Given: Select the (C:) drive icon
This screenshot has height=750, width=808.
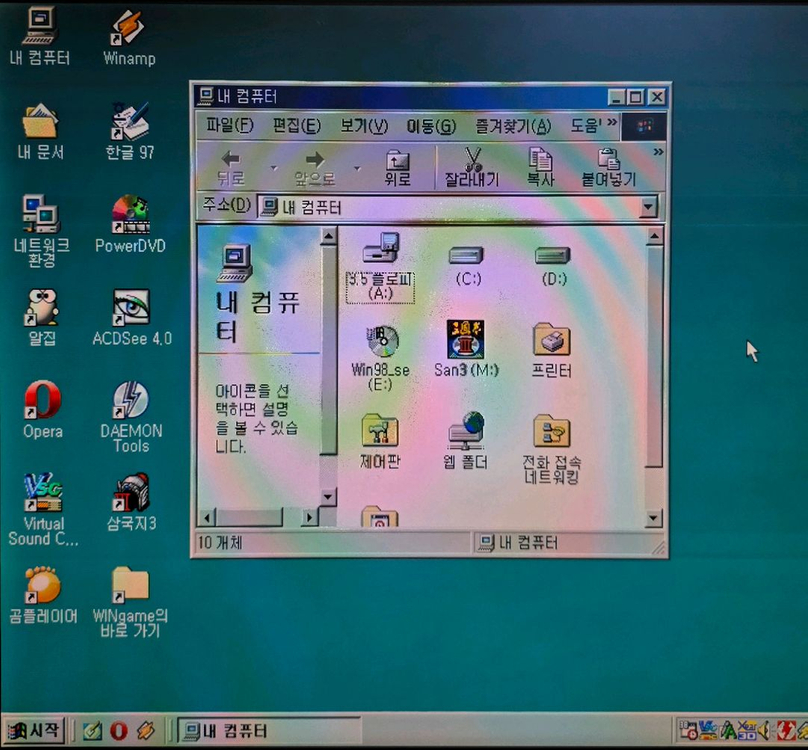Looking at the screenshot, I should click(466, 256).
